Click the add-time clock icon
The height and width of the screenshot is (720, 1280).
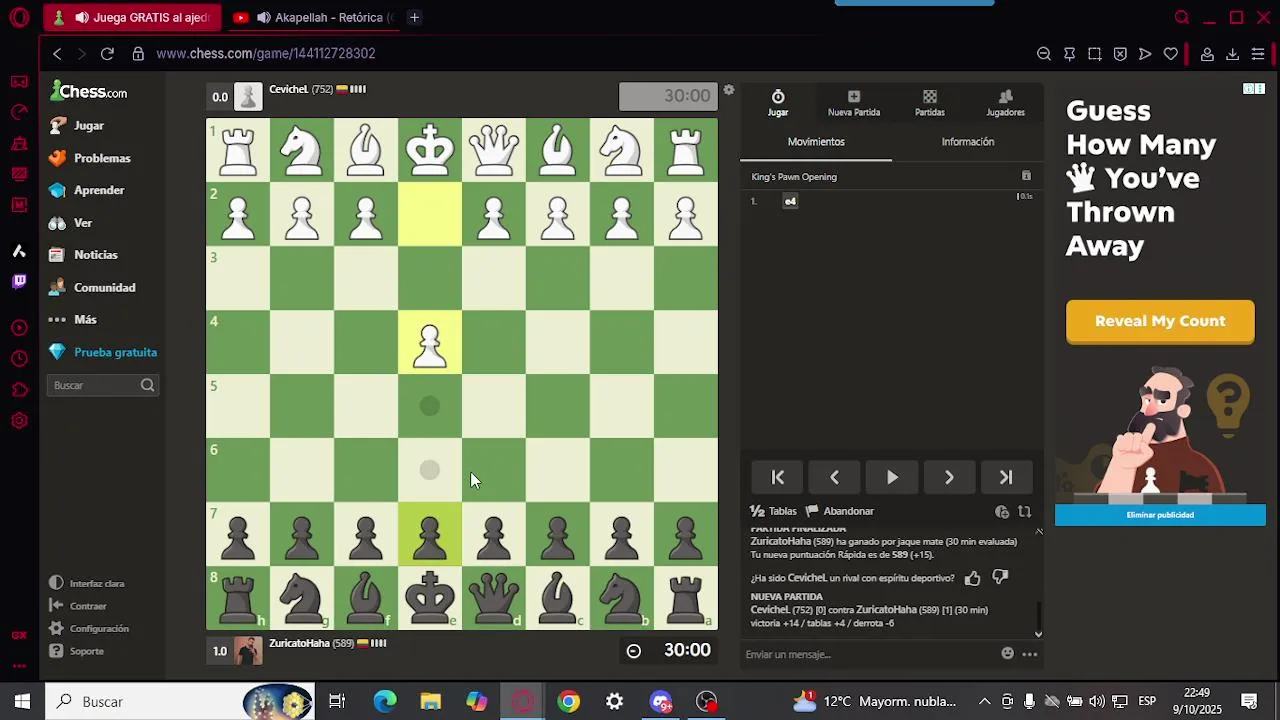tap(1002, 512)
